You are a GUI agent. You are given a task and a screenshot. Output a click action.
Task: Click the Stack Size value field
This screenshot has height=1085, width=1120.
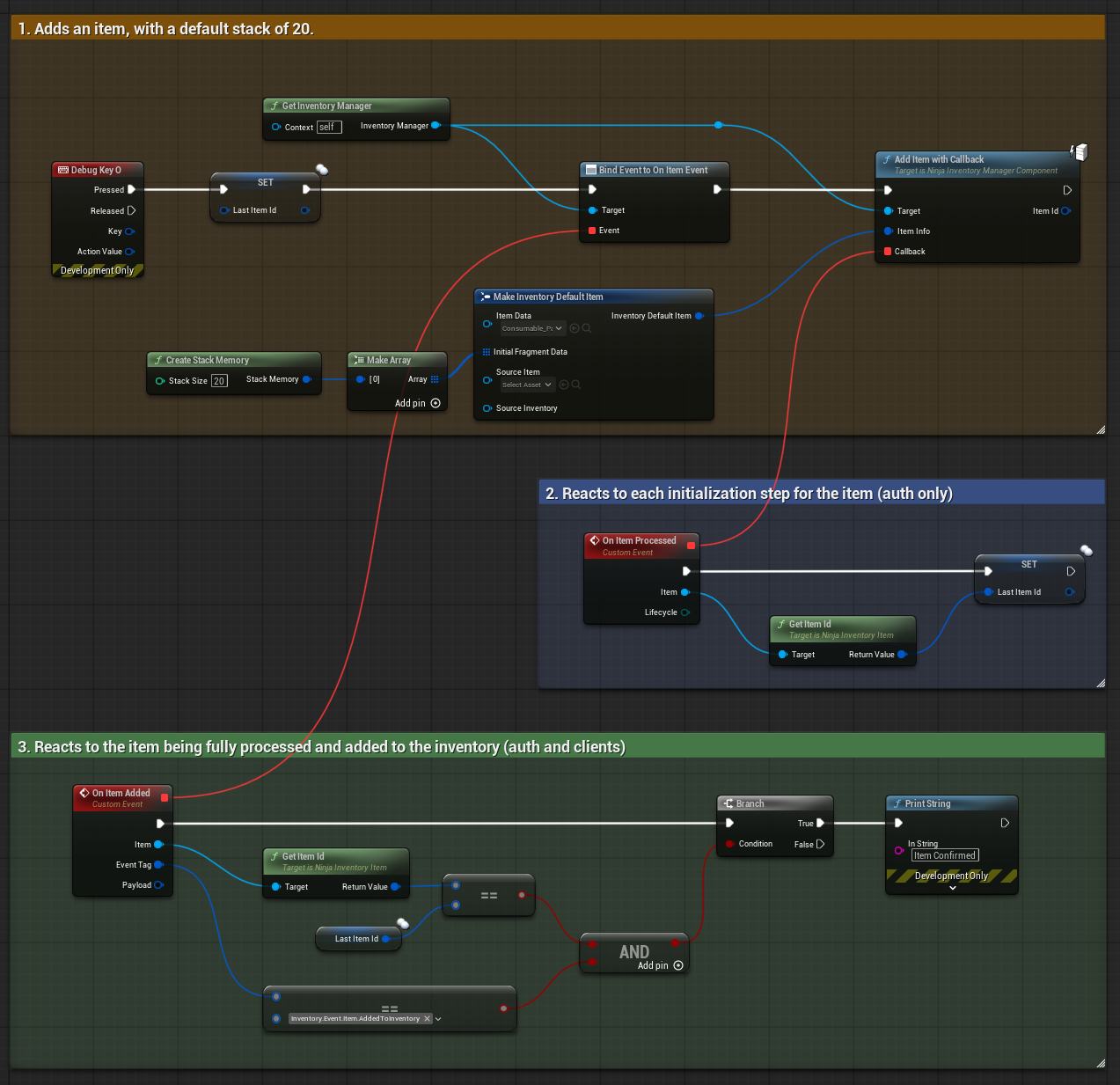click(219, 381)
